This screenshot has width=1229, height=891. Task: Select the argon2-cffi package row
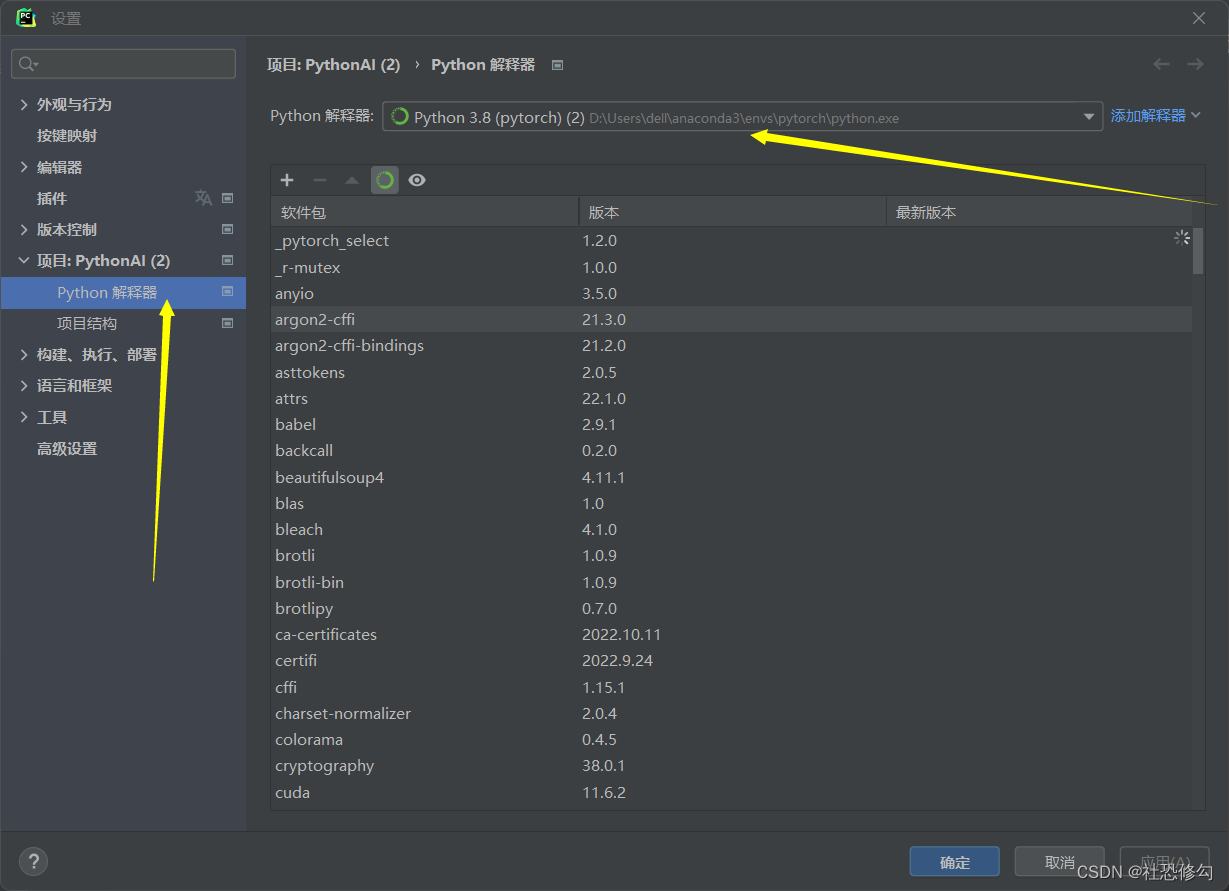point(315,319)
